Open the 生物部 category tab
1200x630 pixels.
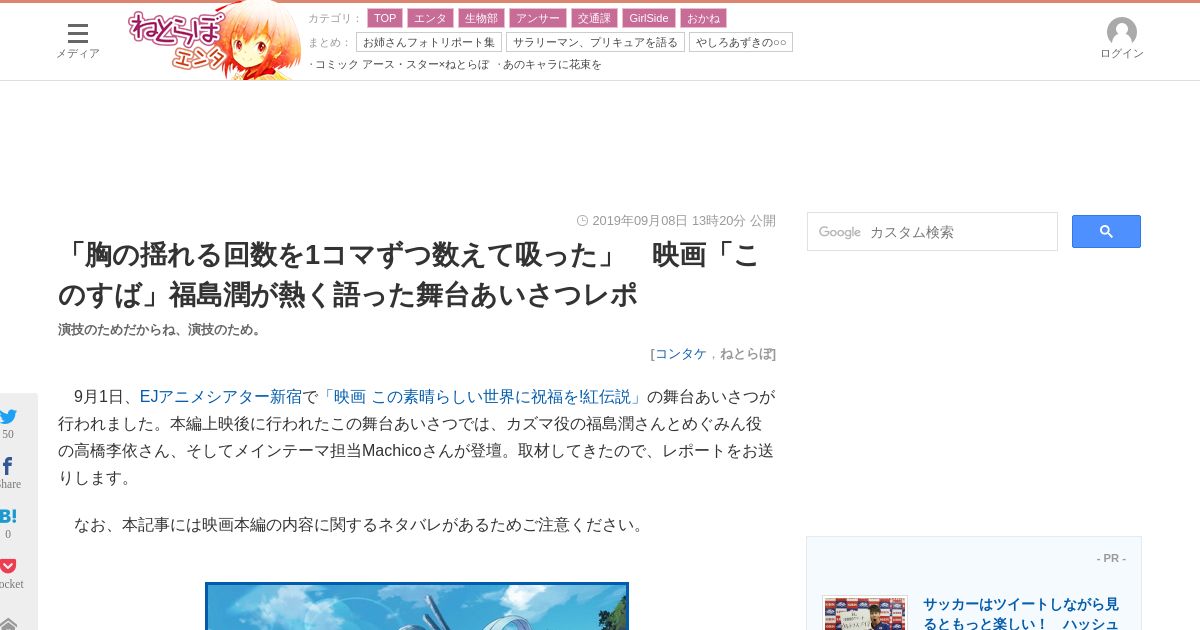(x=481, y=18)
